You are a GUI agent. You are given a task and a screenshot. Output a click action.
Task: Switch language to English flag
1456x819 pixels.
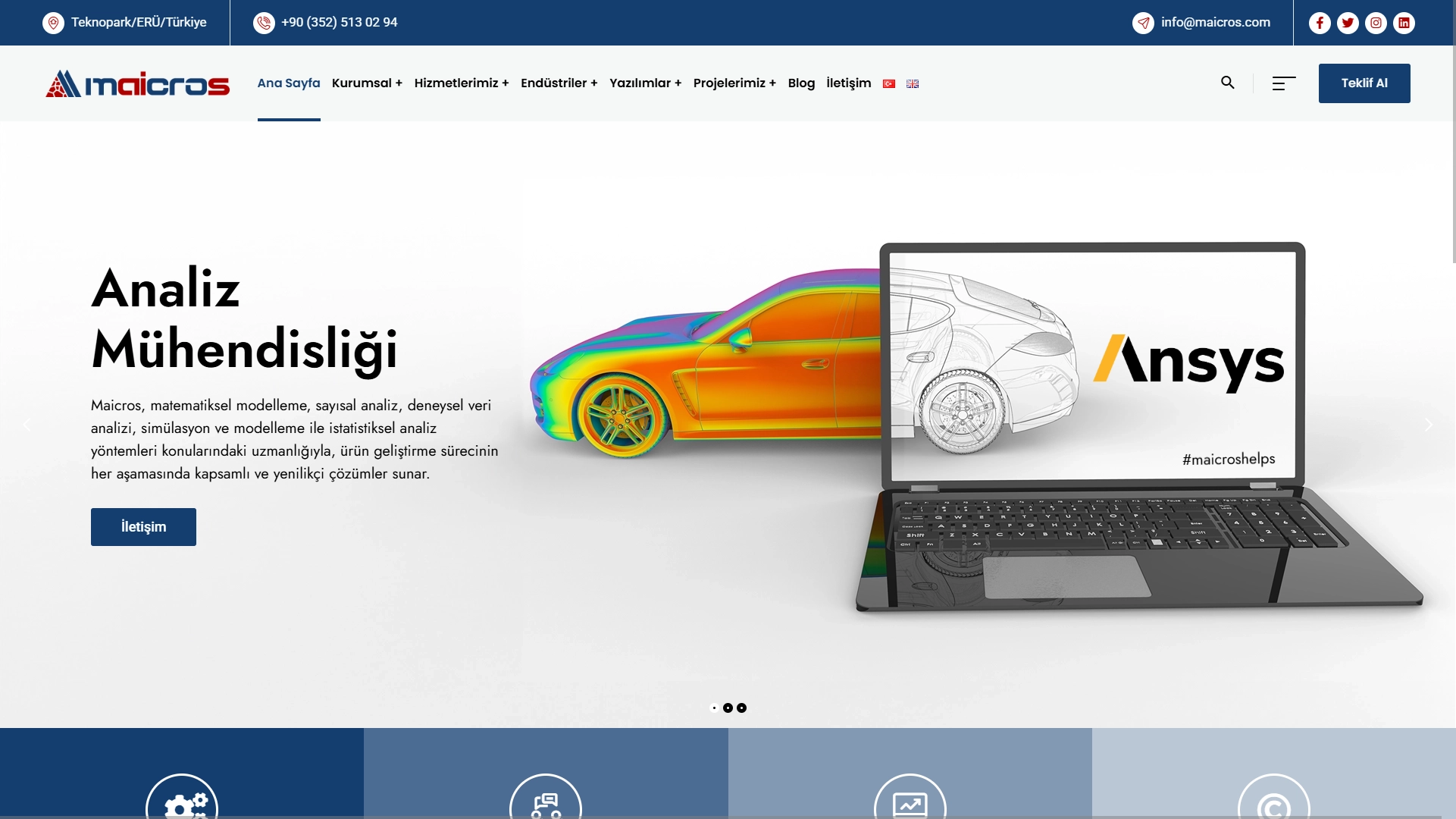point(913,83)
